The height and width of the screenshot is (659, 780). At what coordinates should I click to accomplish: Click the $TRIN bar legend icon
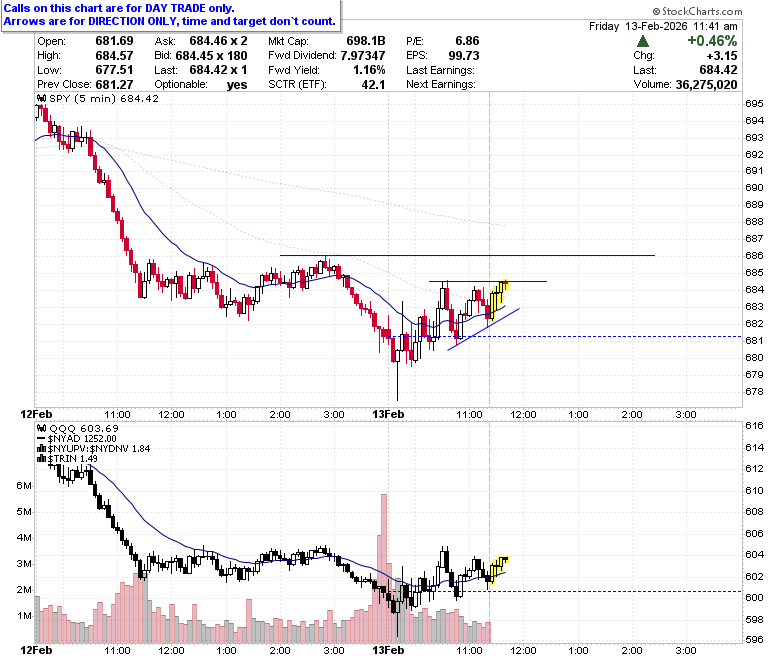click(42, 459)
